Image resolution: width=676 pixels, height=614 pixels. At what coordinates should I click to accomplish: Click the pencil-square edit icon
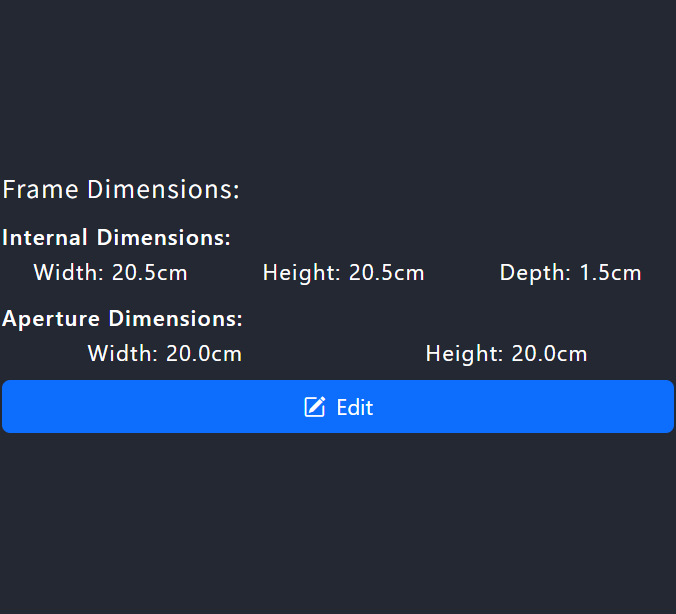click(315, 407)
